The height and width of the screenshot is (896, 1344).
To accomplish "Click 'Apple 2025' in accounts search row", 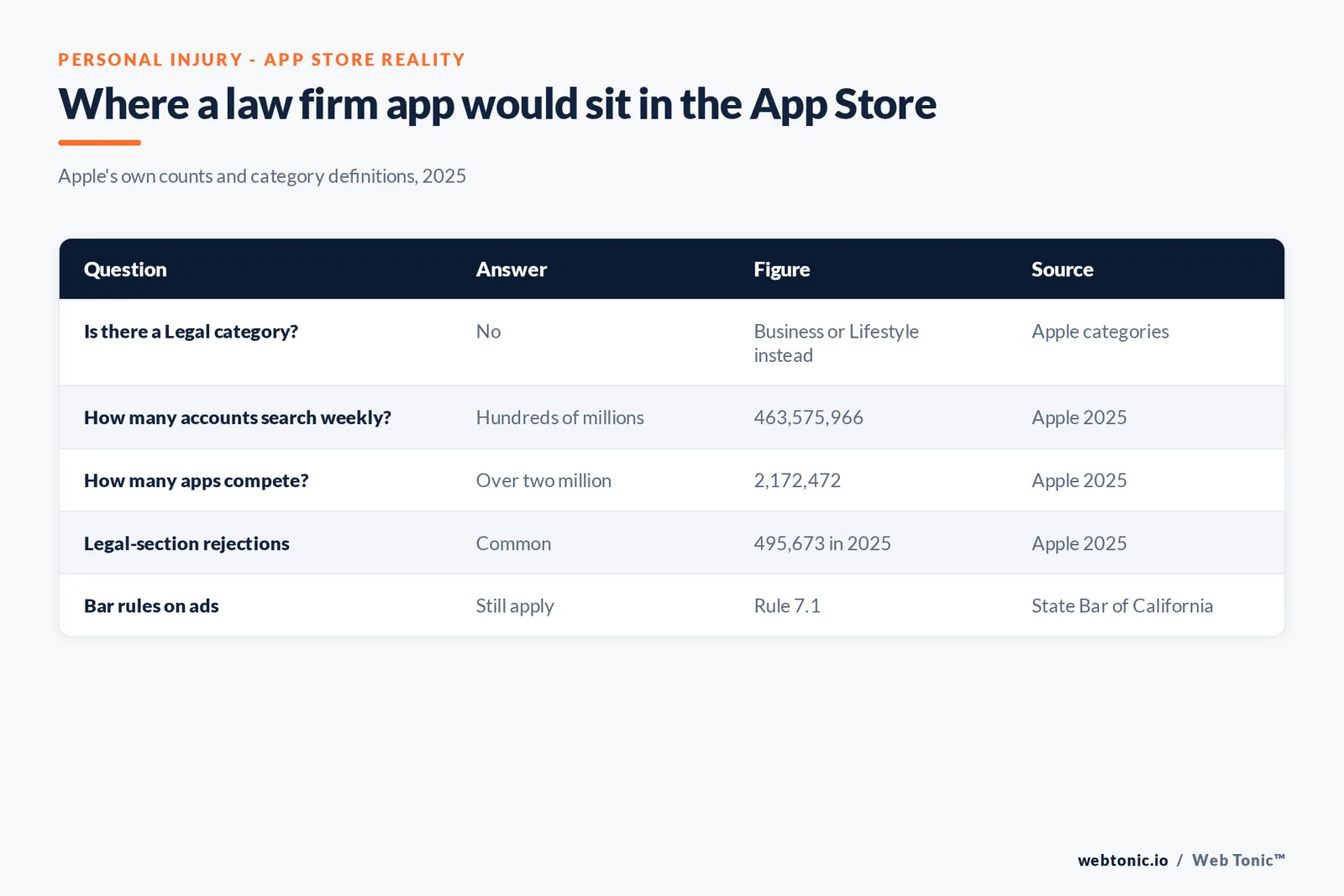I will (1079, 417).
